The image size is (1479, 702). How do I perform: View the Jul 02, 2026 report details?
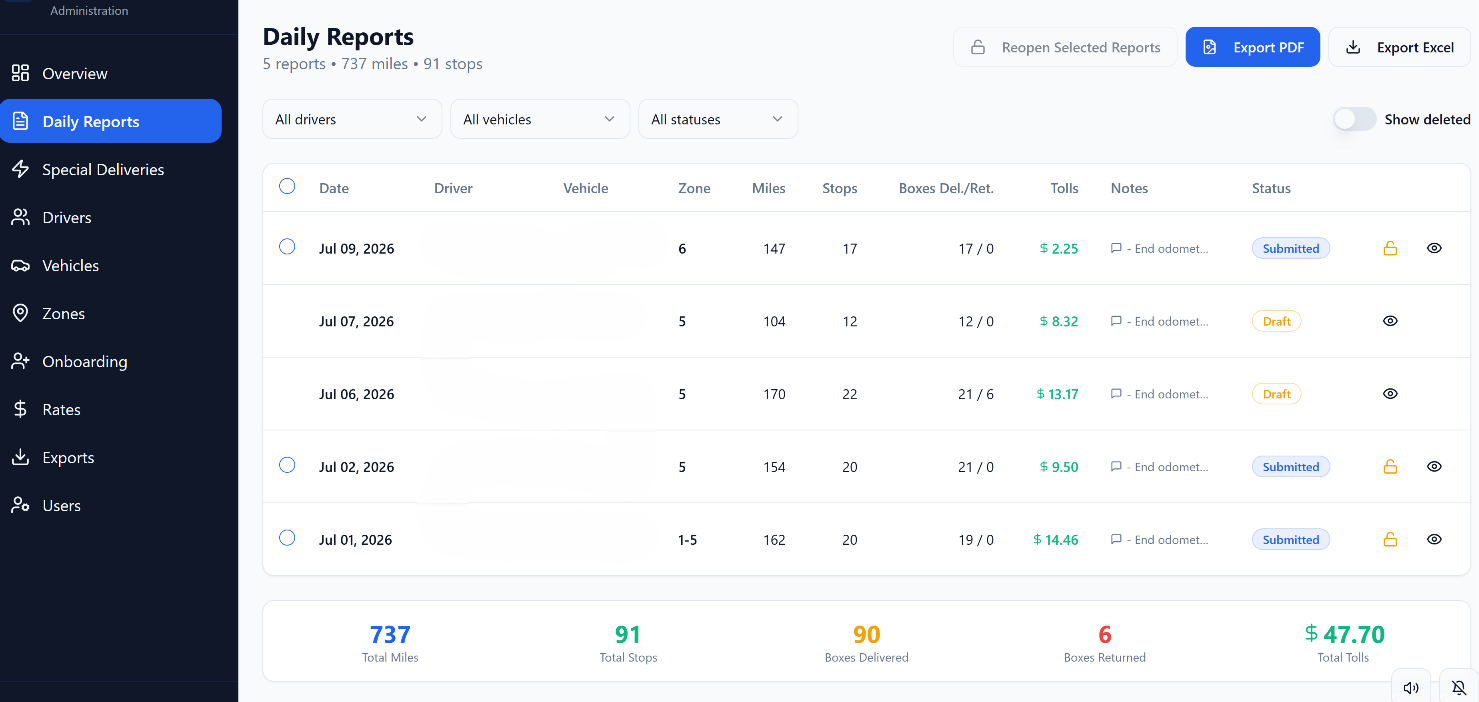point(1434,467)
